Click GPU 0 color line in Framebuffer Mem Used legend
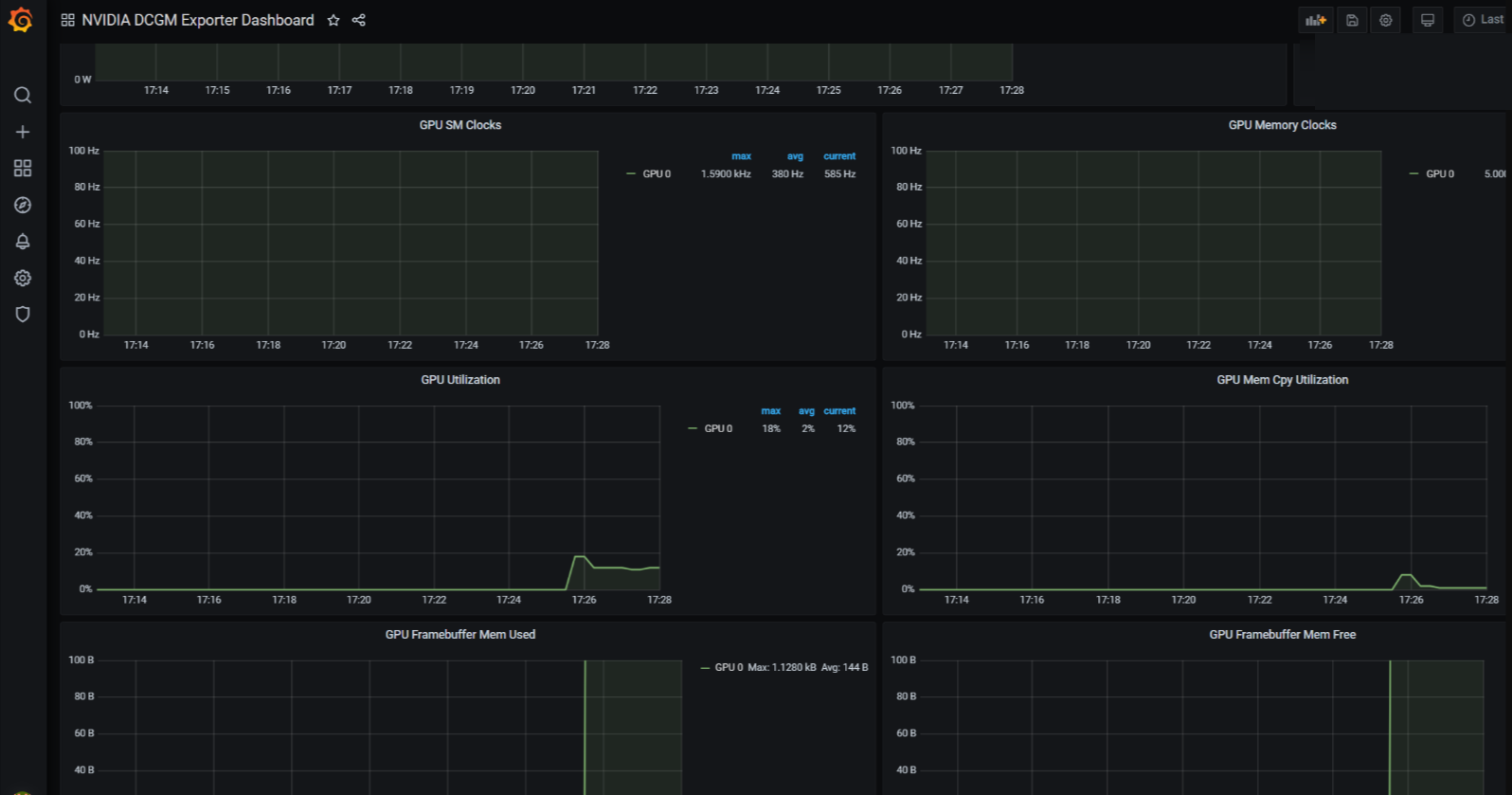Screen dimensions: 1512x795 coord(705,668)
